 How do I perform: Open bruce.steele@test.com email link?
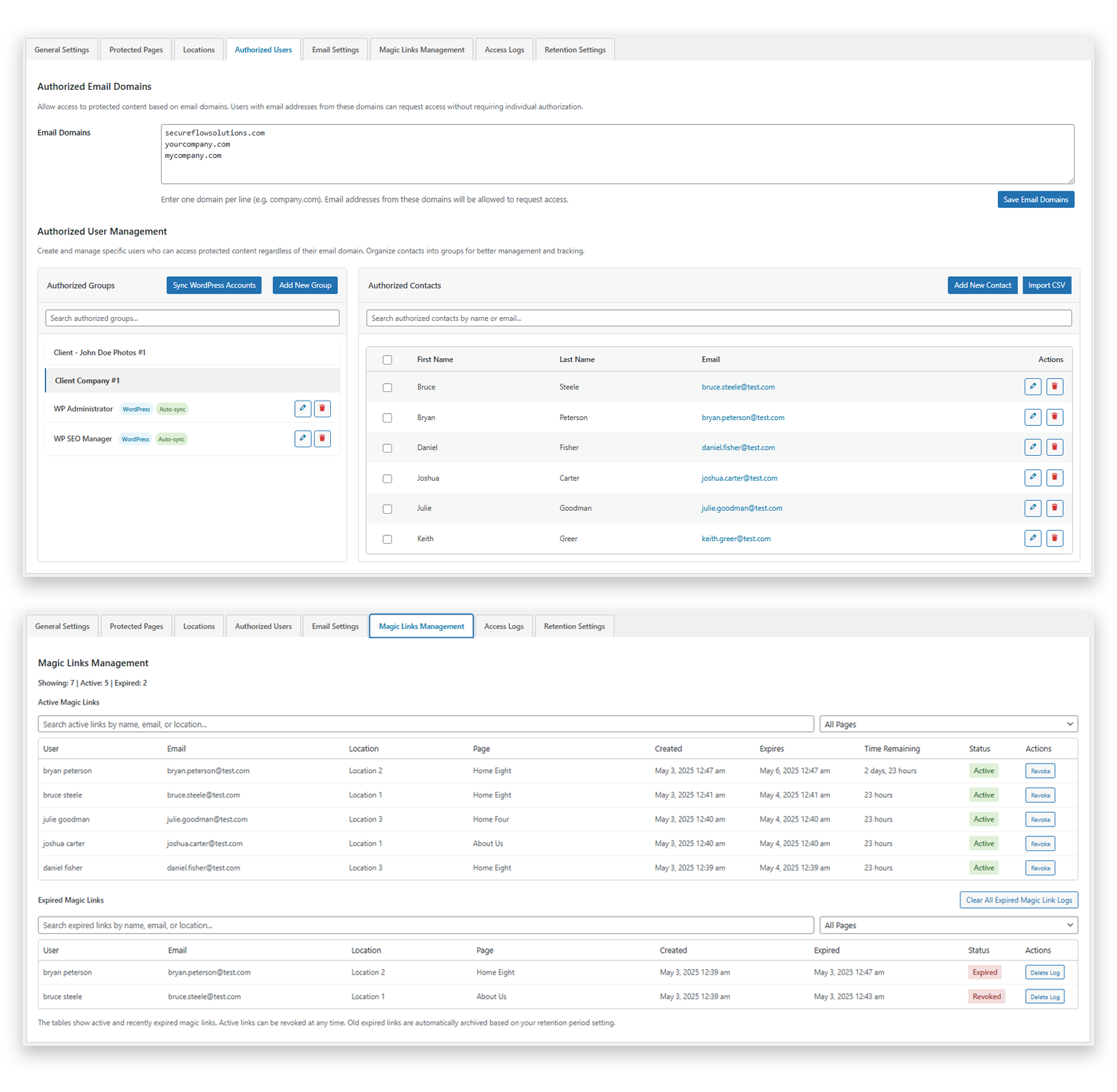coord(738,387)
